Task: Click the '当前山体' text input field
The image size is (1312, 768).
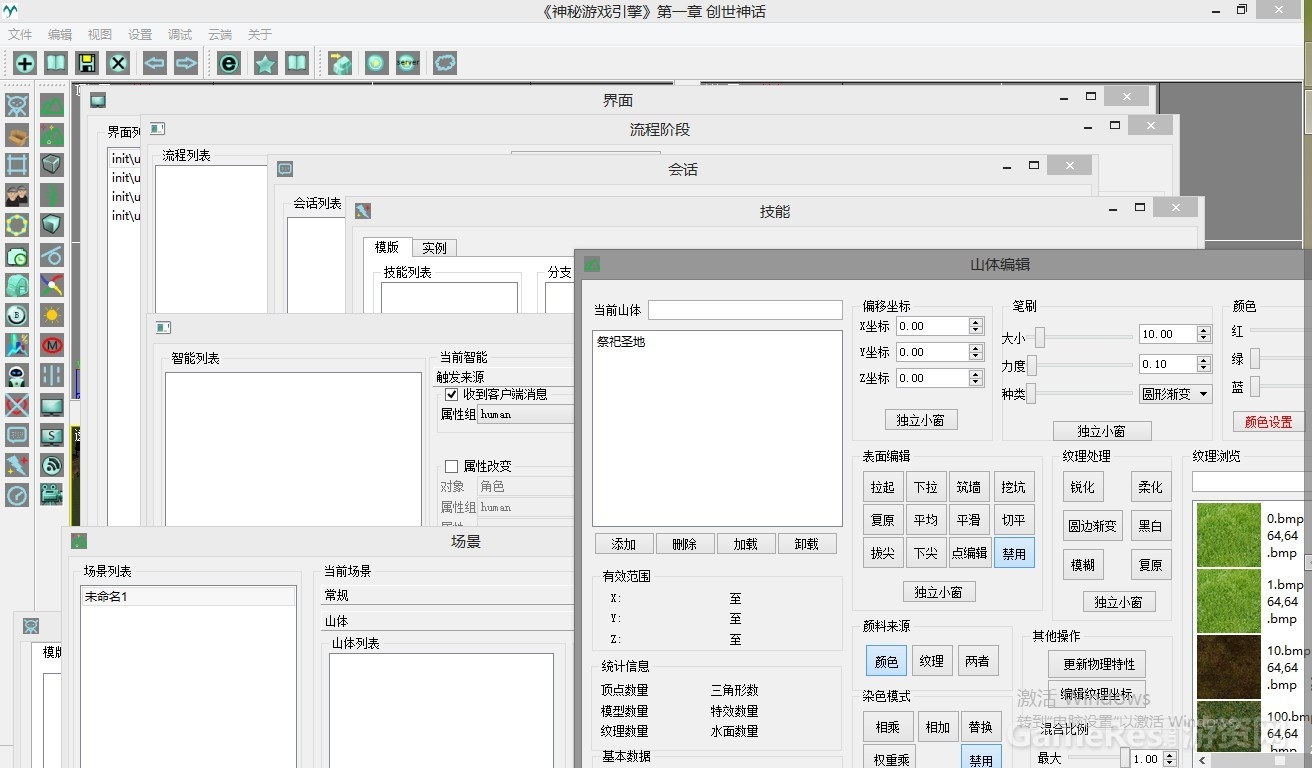Action: (x=745, y=310)
